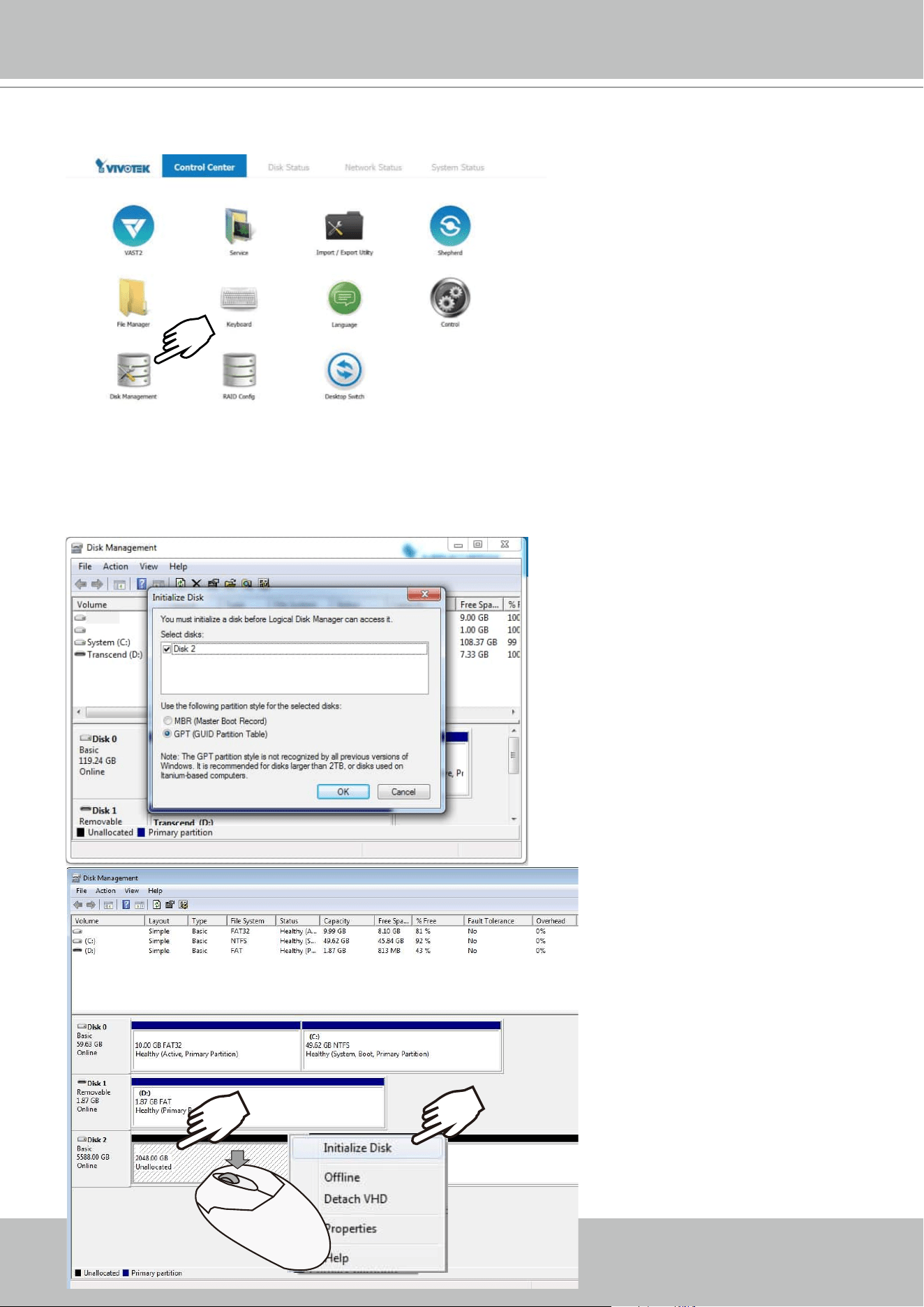Click Forward arrow in window behind Initialize Disk dialog
924x1307 pixels.
pos(97,584)
